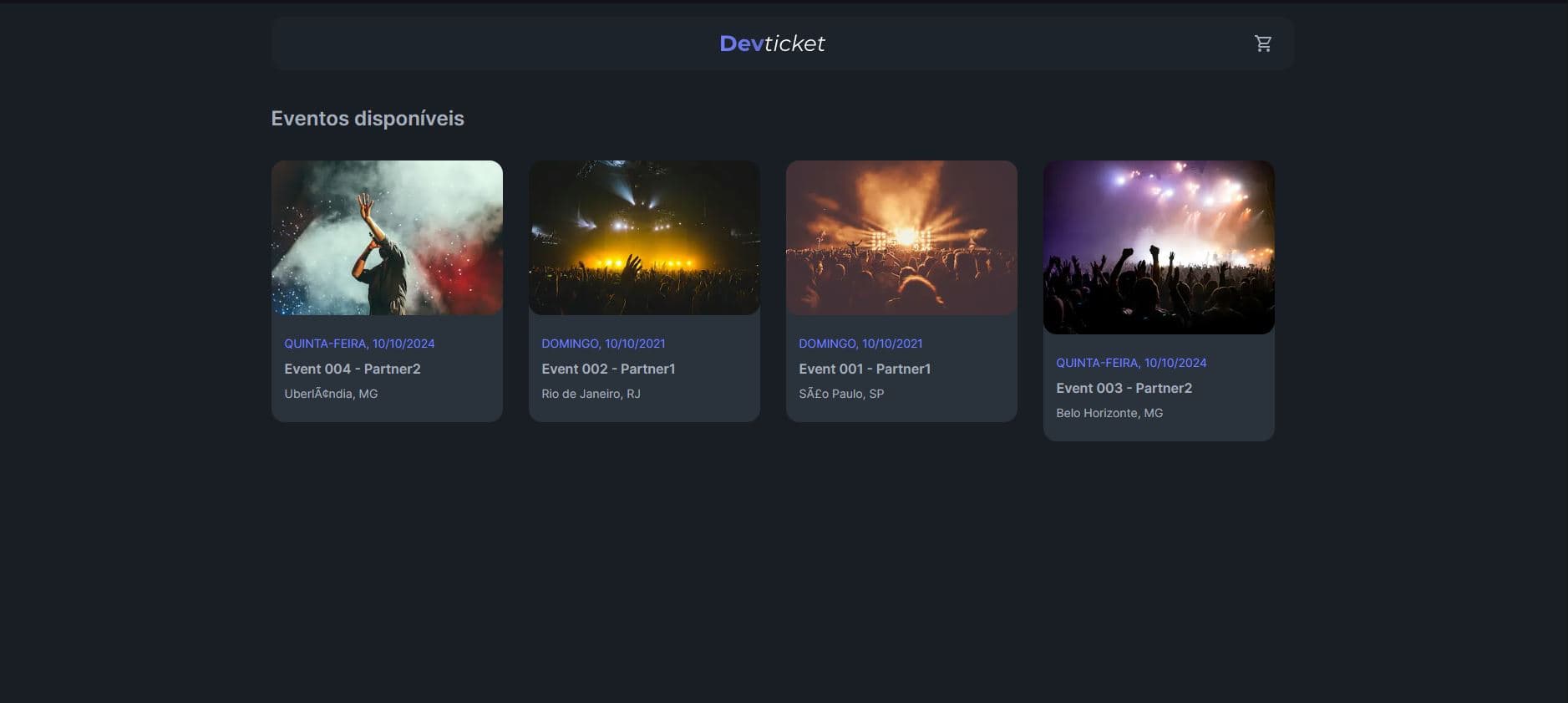Screen dimensions: 1568x703
Task: Click the Eventos disponíveis heading
Action: (x=368, y=119)
